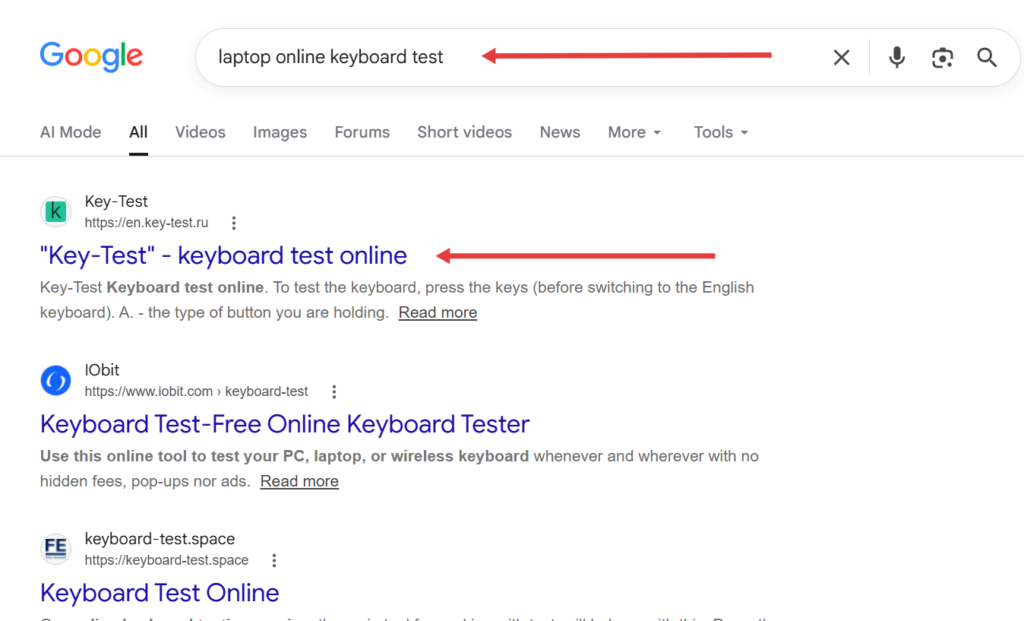Click the iobit.com keyboard-test URL
Screen dimensions: 1024x621
(x=196, y=391)
